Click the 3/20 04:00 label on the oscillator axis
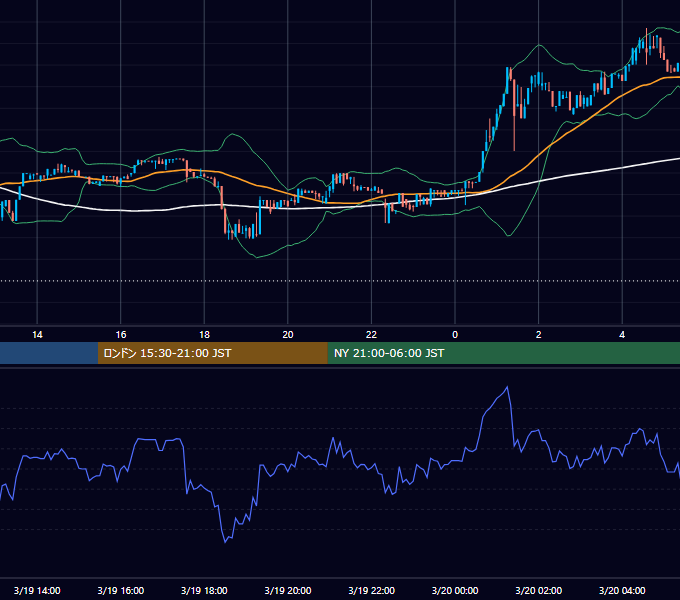Screen dimensions: 680x600 click(x=622, y=590)
